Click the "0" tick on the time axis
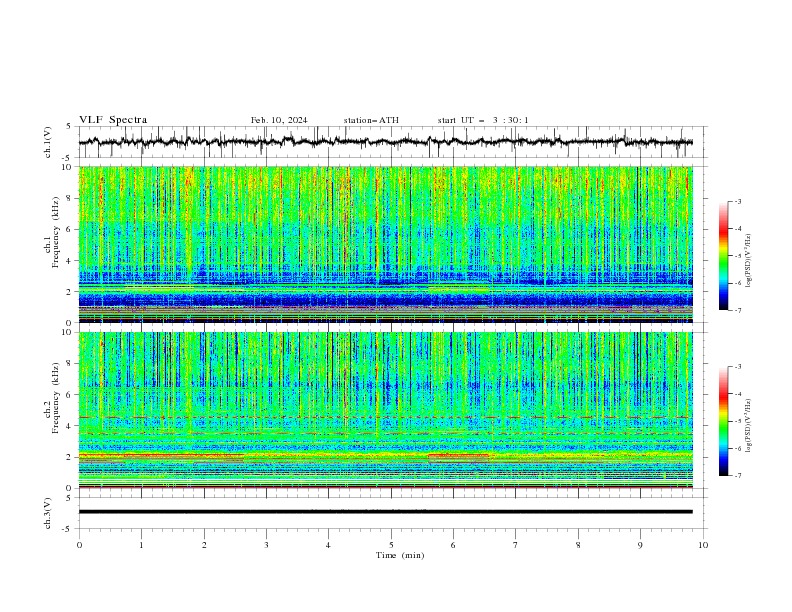Screen dimensions: 792x612 (x=79, y=545)
